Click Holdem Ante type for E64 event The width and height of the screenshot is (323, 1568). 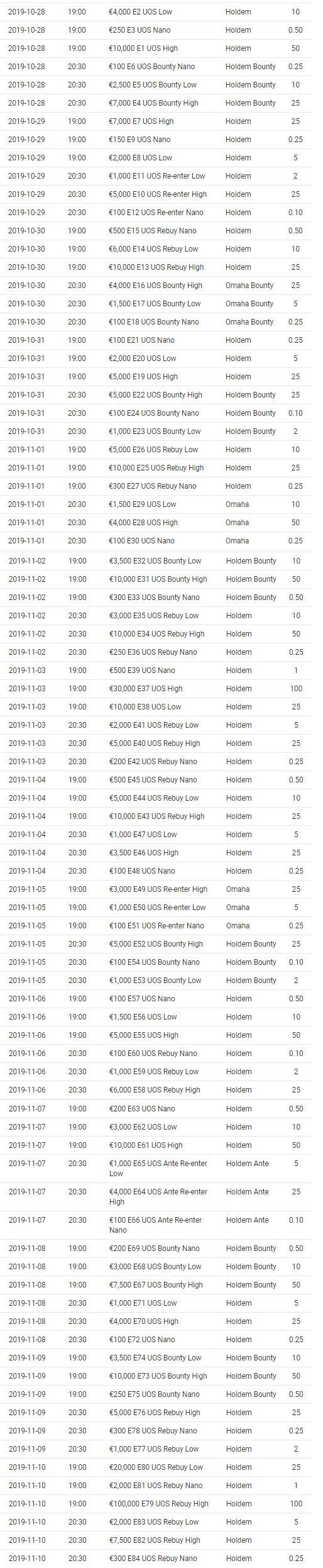247,1192
